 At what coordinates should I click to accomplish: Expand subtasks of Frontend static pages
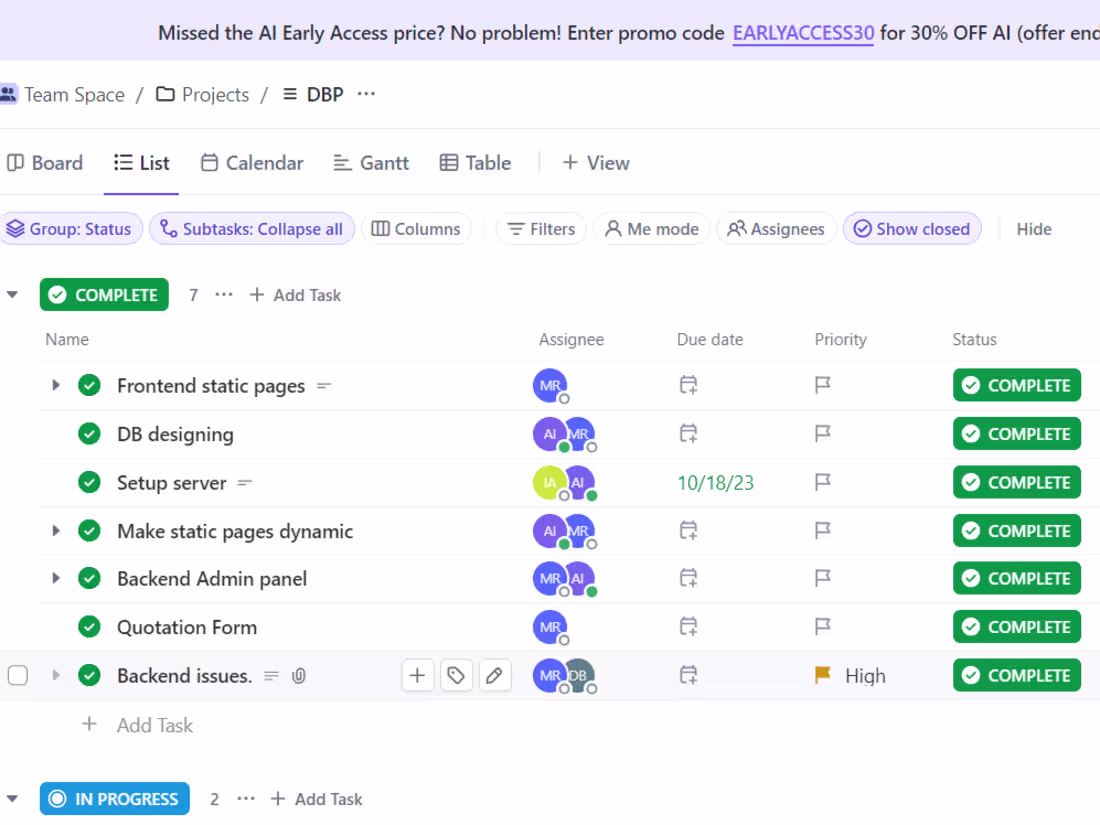[x=55, y=385]
